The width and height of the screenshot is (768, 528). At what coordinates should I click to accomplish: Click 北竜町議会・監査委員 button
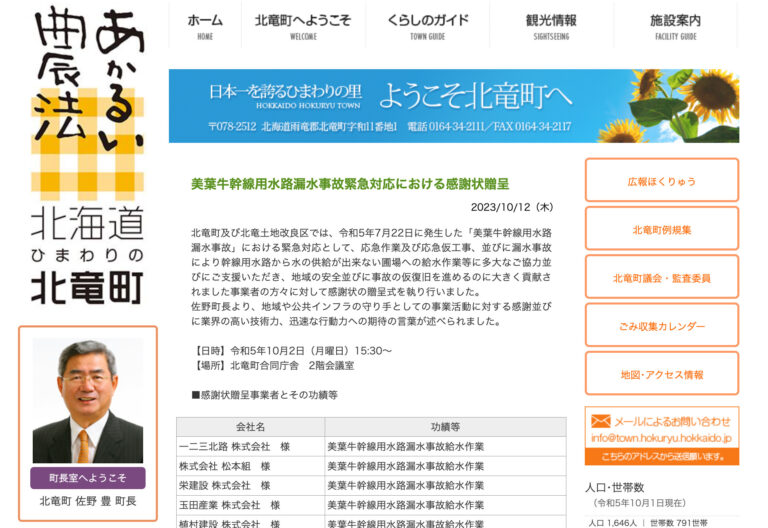click(661, 278)
